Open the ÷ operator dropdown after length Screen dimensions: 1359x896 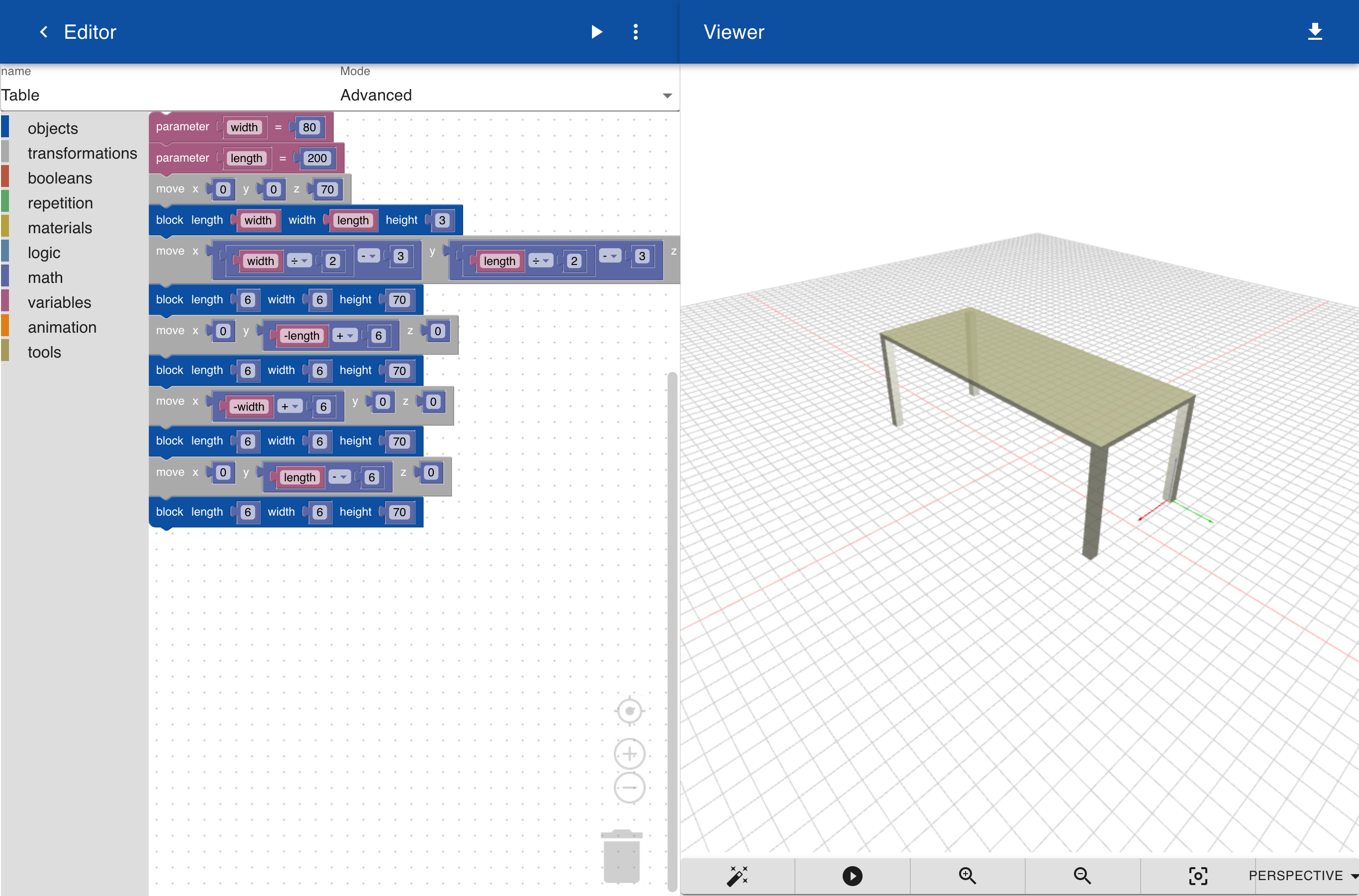(x=541, y=261)
